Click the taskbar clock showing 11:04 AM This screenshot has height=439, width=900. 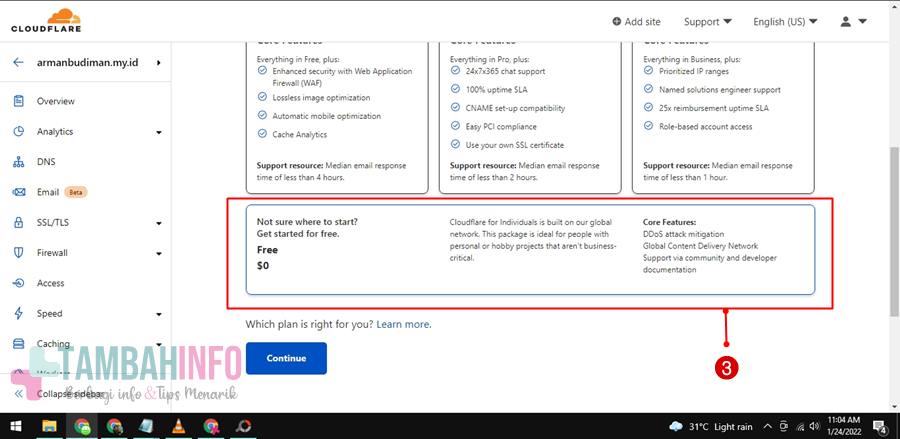coord(844,426)
